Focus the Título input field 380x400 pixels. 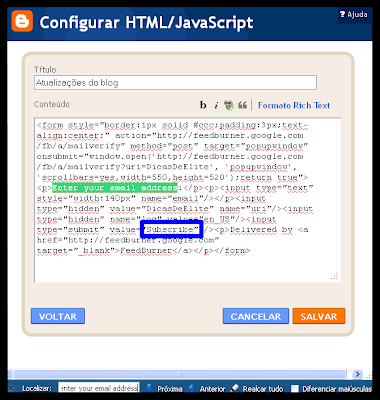click(175, 83)
